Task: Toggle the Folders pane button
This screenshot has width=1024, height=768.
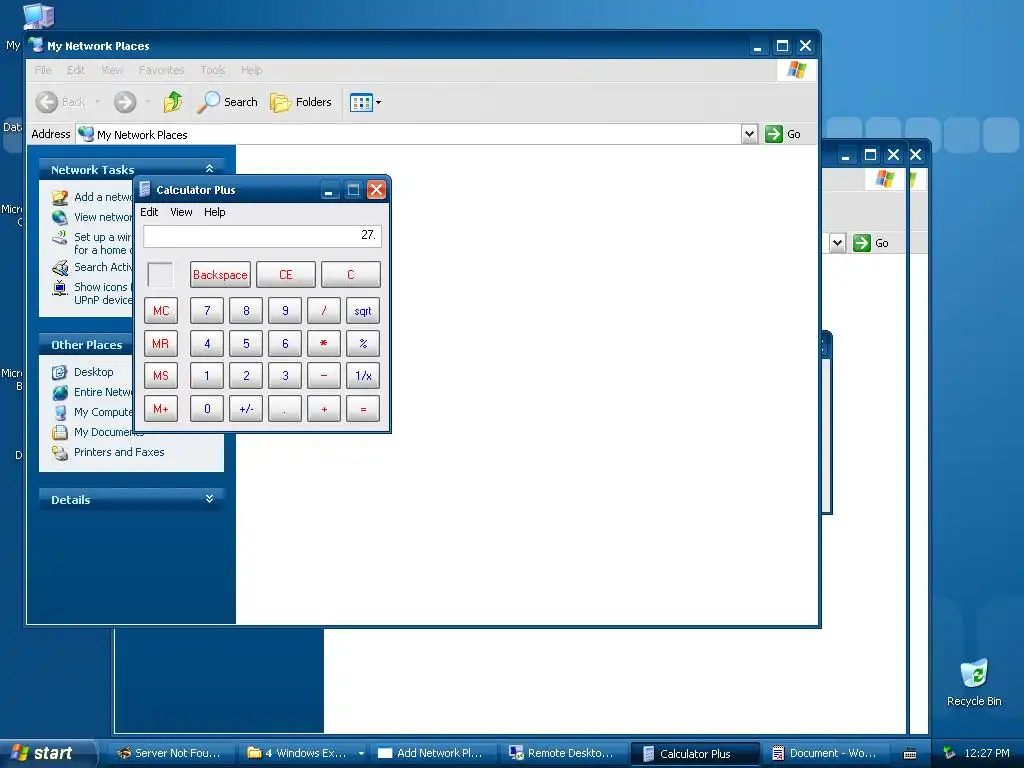Action: 301,102
